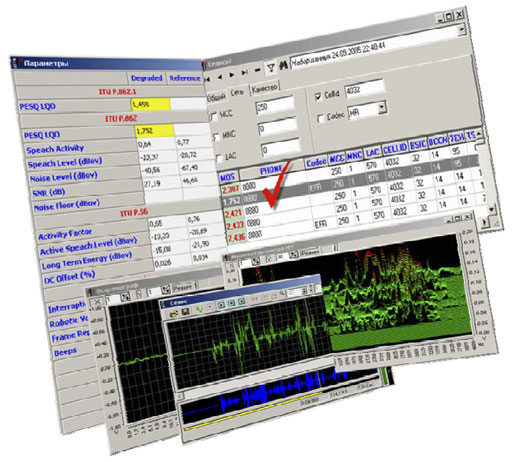
Task: Enable the MNC filter checkbox
Action: click(217, 137)
